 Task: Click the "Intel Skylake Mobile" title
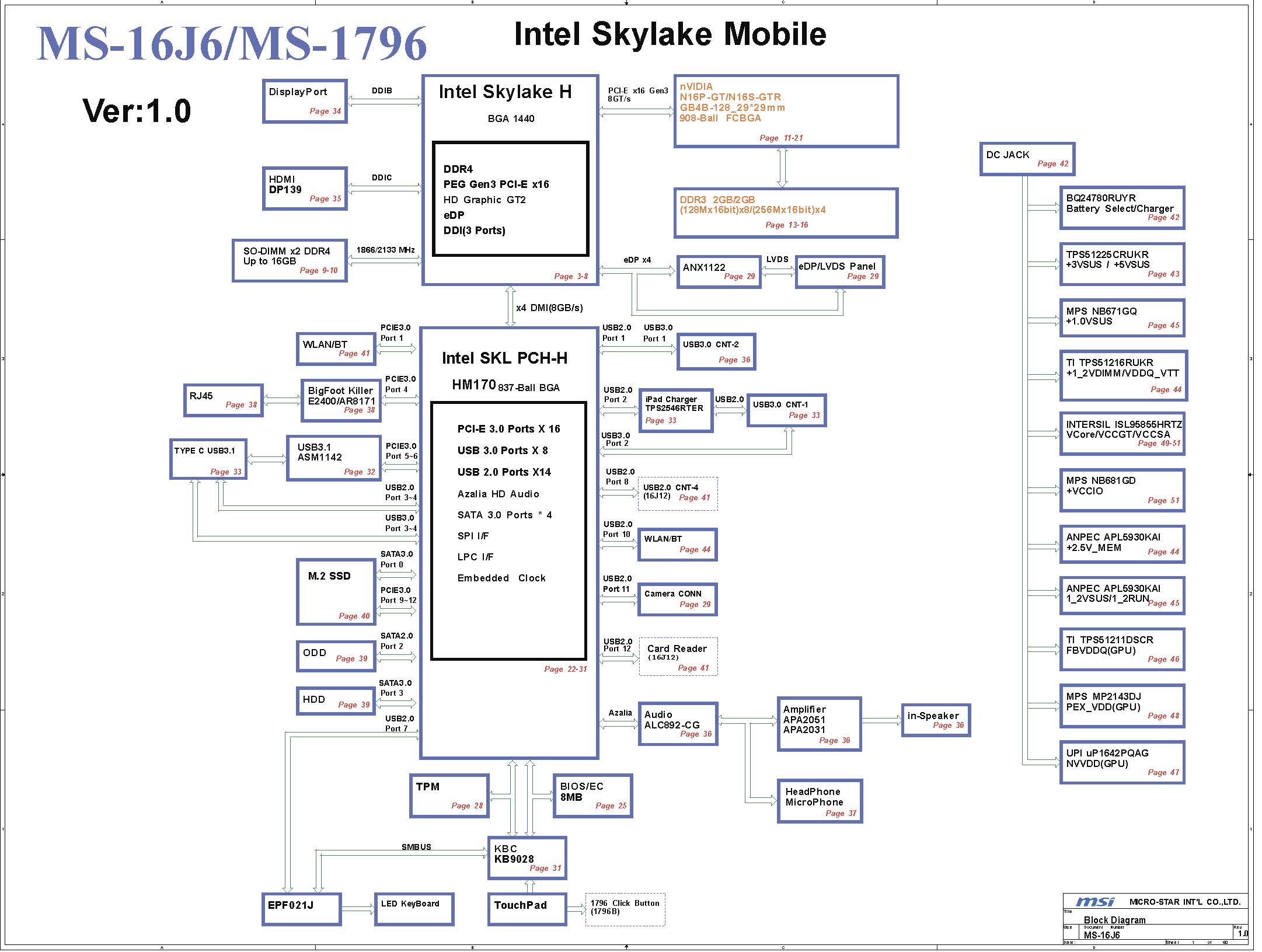(670, 34)
